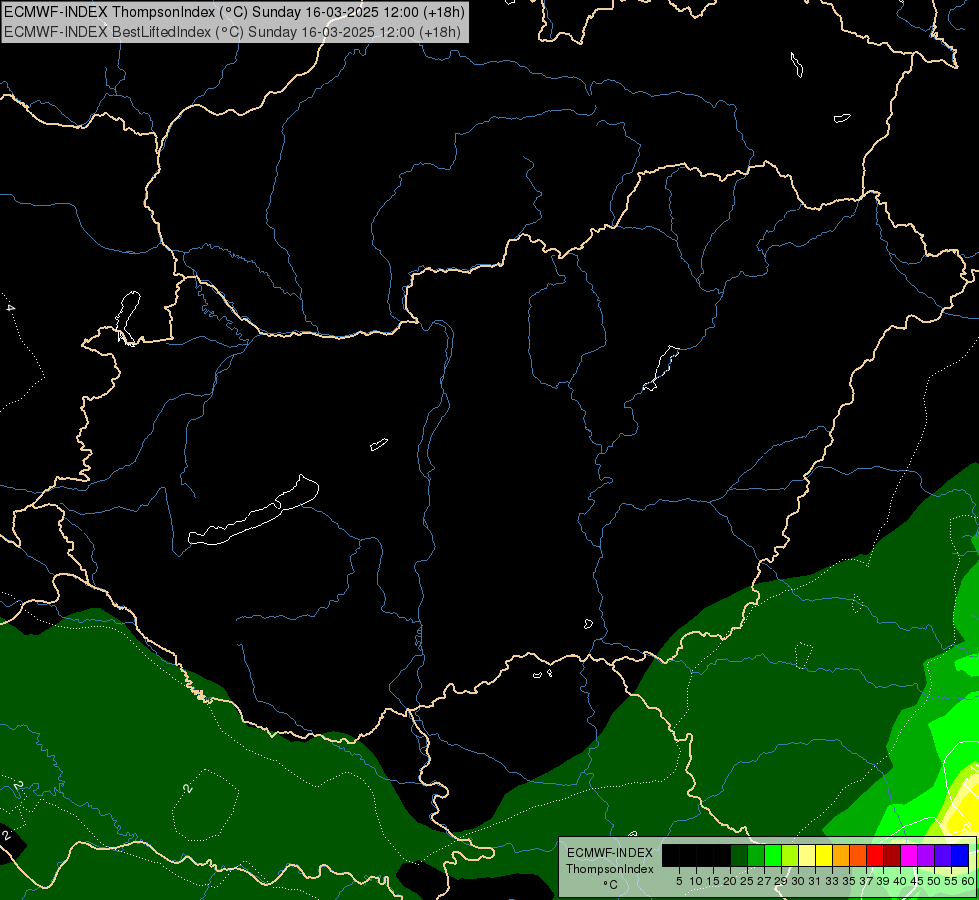This screenshot has height=900, width=979.
Task: Click legend tick value '55'
Action: 951,881
